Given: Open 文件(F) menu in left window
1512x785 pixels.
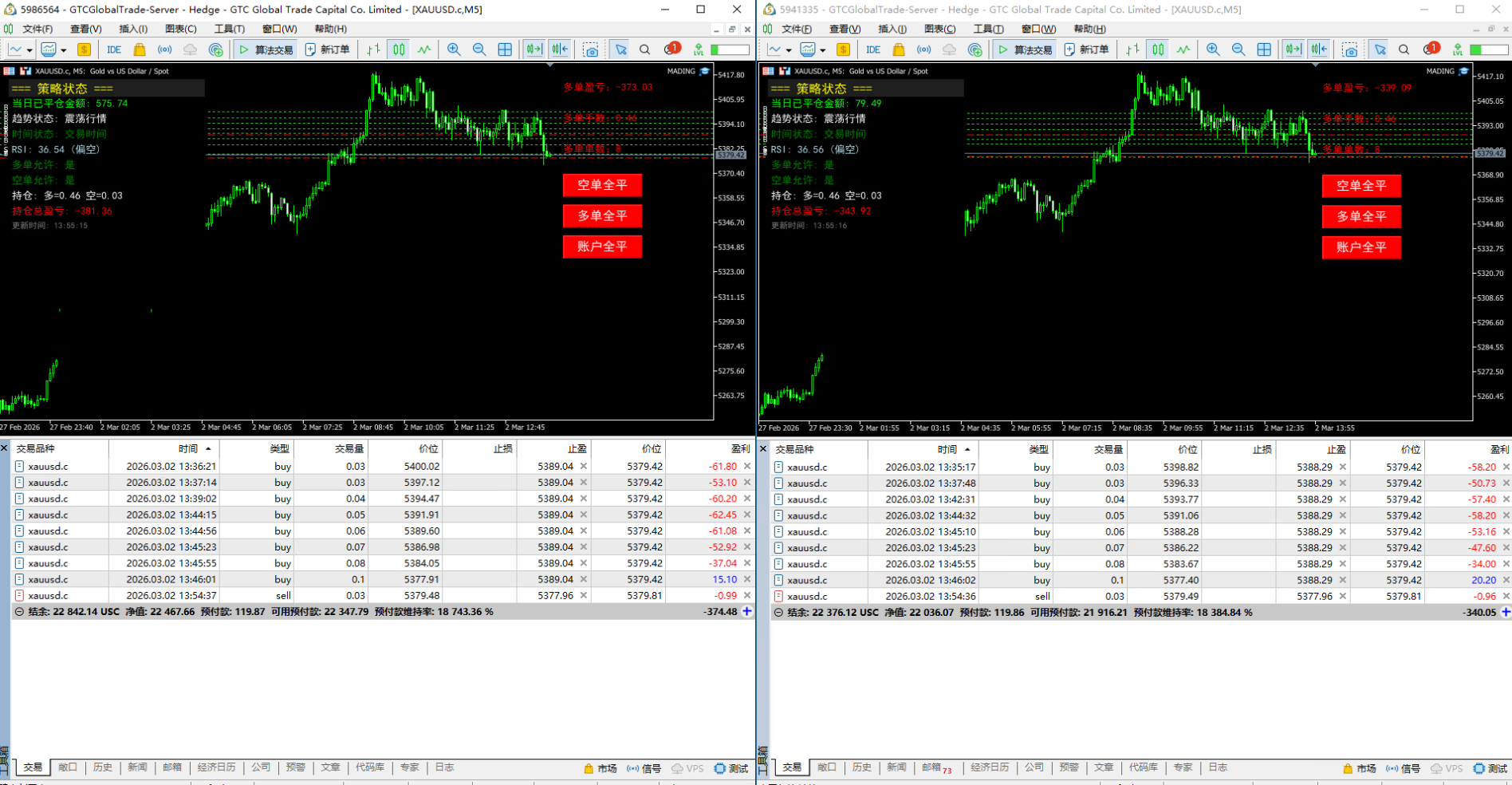Looking at the screenshot, I should pyautogui.click(x=37, y=29).
